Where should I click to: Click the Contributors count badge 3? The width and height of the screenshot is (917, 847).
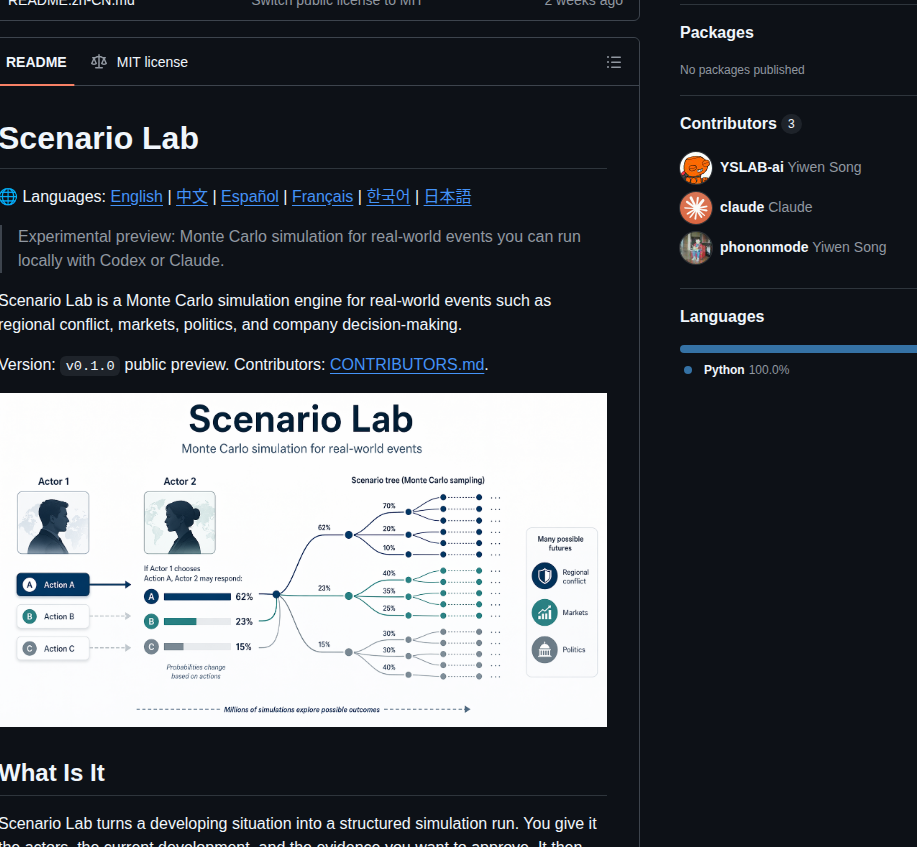pyautogui.click(x=791, y=123)
